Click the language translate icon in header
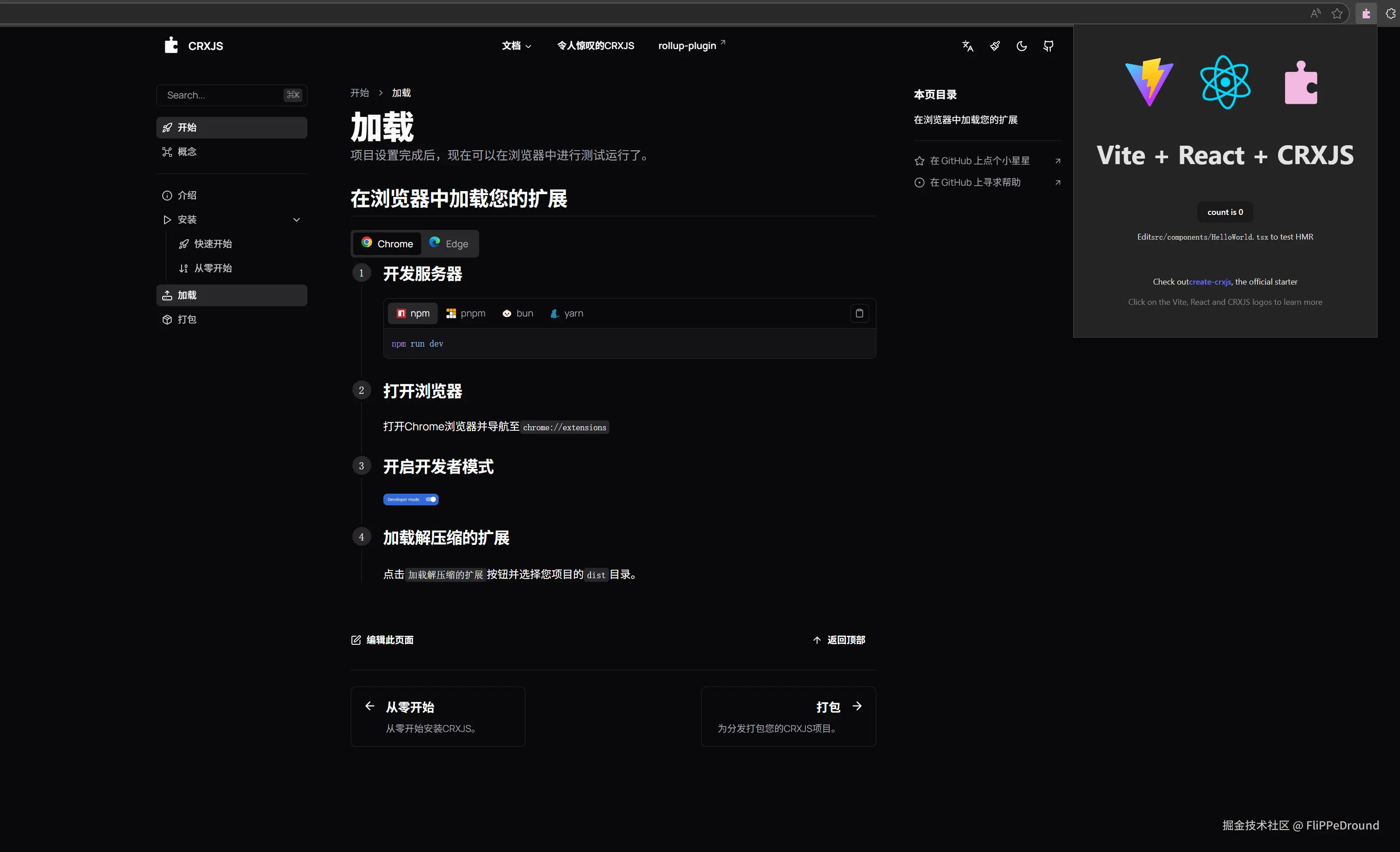This screenshot has width=1400, height=852. tap(968, 46)
